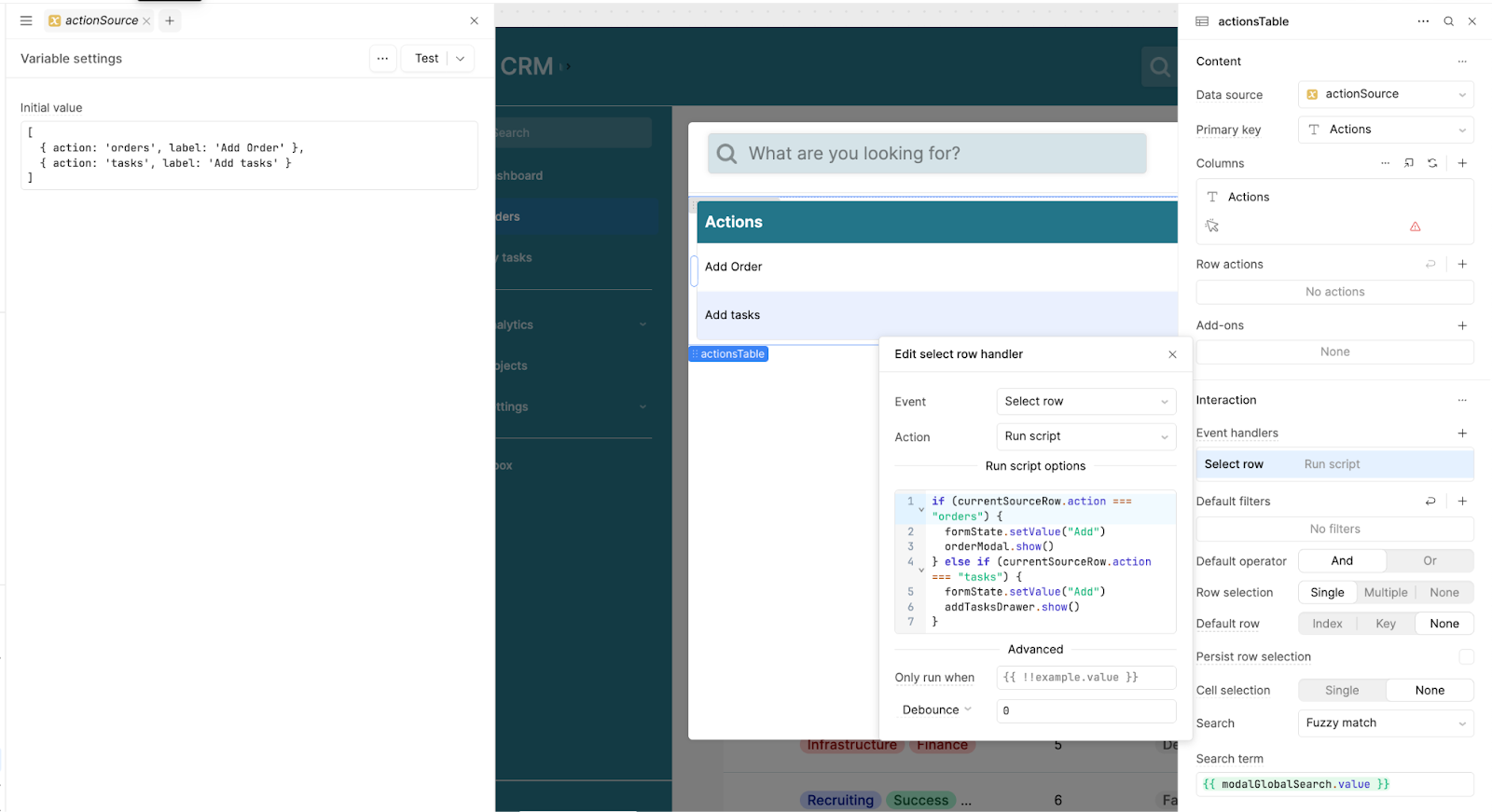
Task: Click the Test button
Action: click(x=426, y=59)
